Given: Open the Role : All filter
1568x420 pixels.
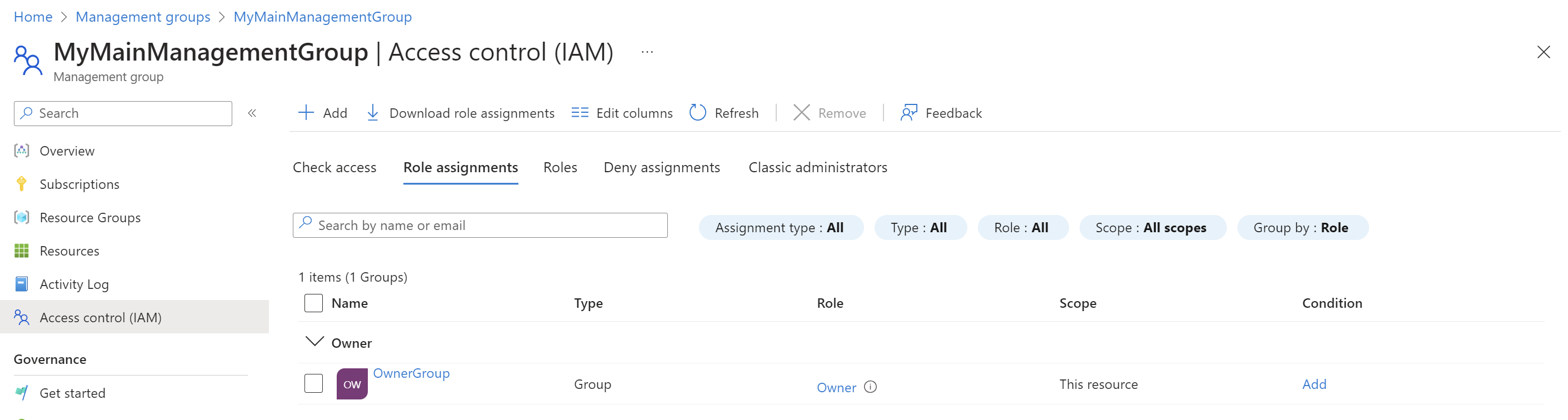Looking at the screenshot, I should click(x=1022, y=228).
